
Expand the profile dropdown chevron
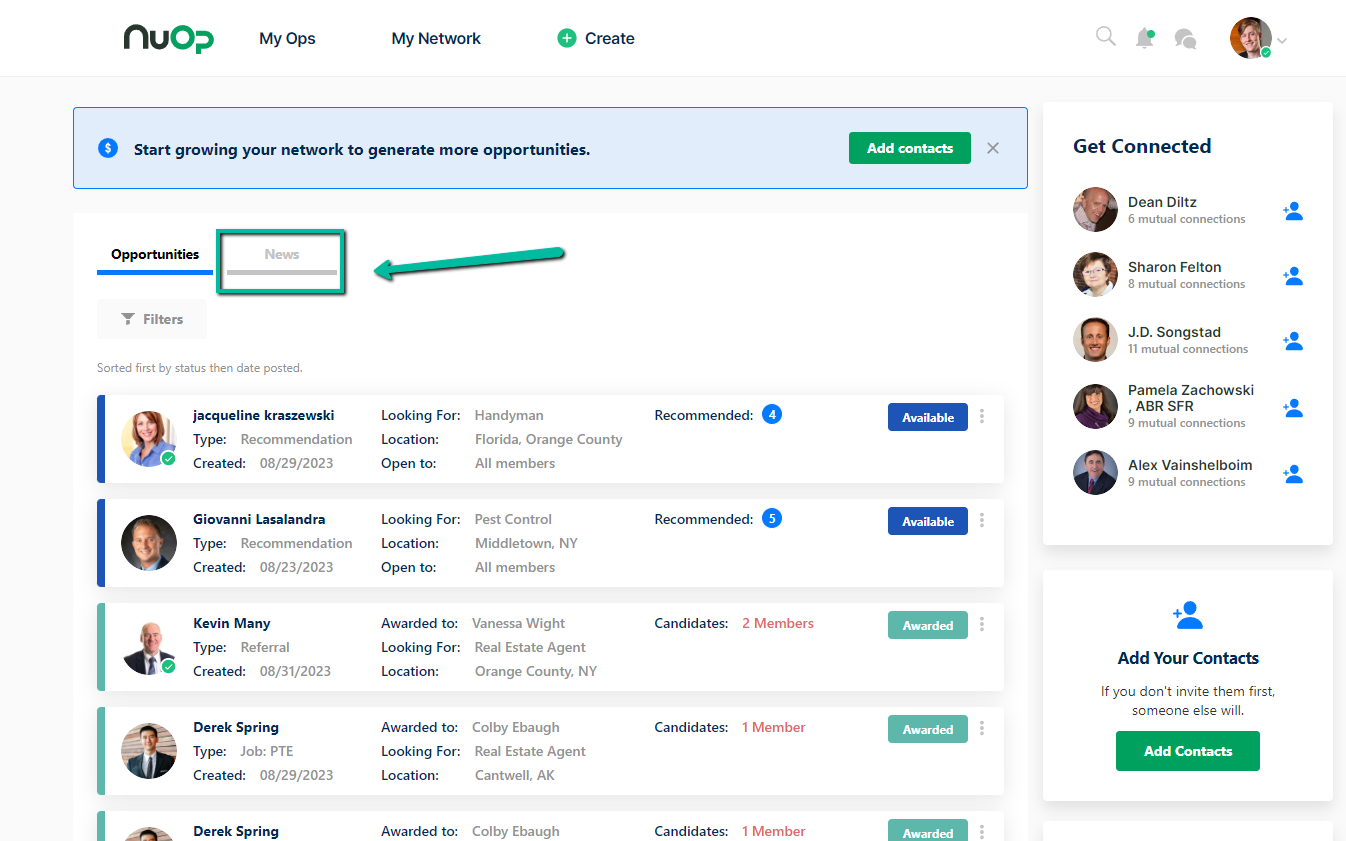(1282, 41)
